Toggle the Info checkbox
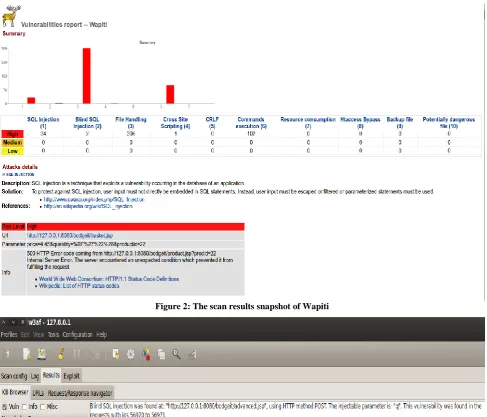Viewport: 487px width, 417px height. click(24, 407)
